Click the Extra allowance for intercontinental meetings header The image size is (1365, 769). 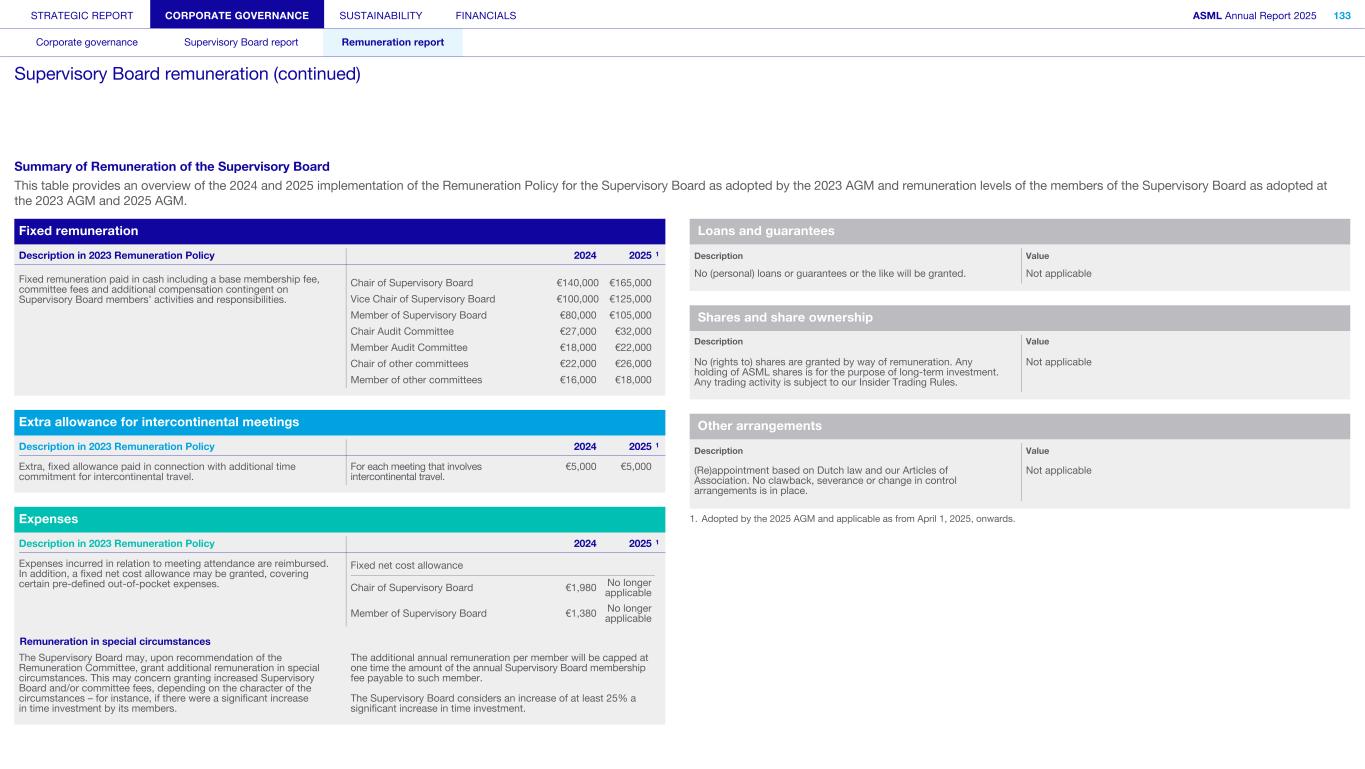point(159,422)
